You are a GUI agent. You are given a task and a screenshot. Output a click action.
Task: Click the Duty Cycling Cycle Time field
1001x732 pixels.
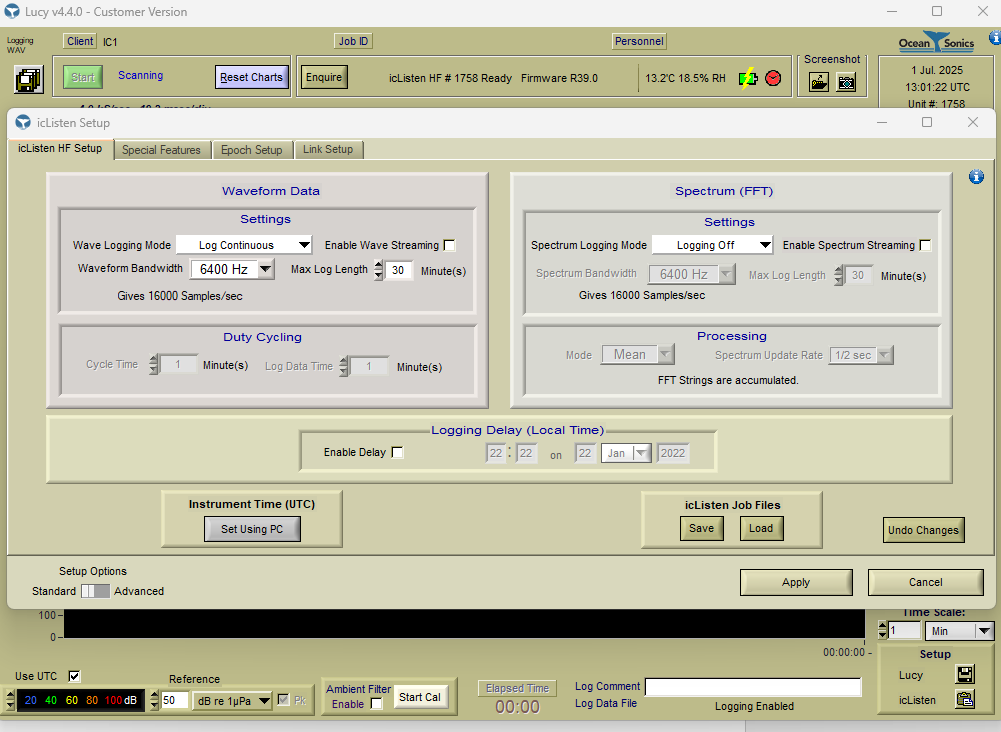(178, 364)
